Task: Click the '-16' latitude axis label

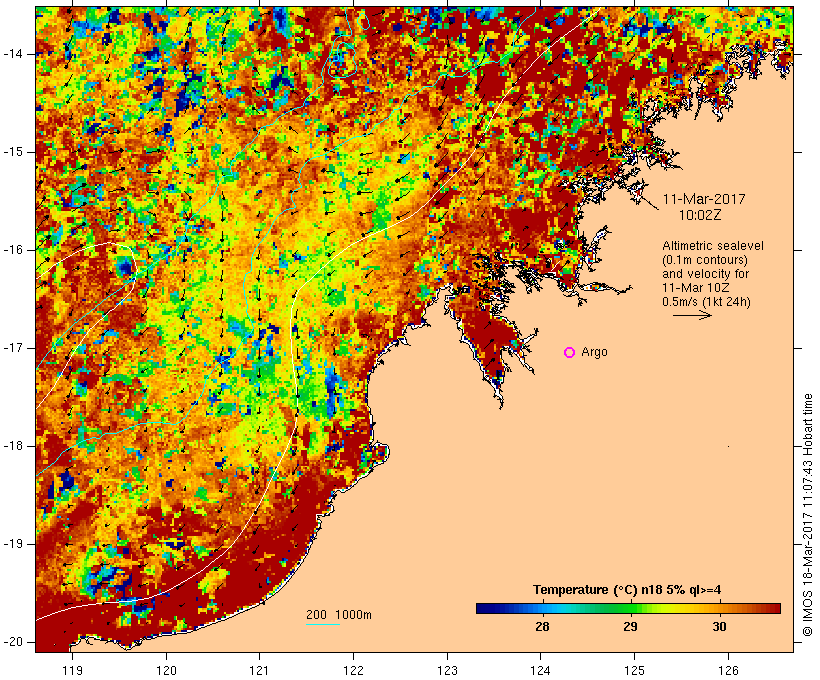Action: (13, 250)
